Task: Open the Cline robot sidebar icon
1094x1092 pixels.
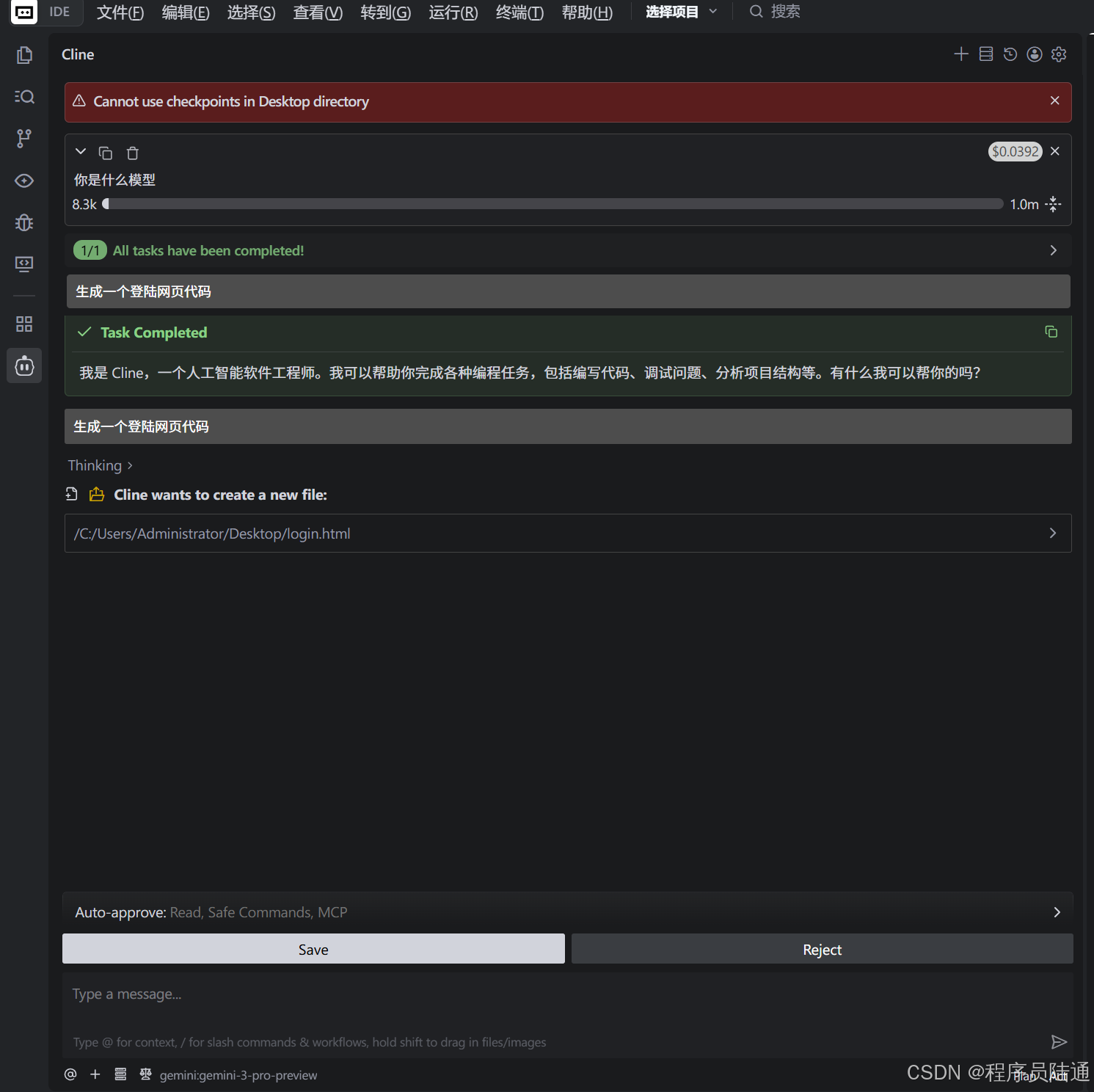Action: point(24,365)
